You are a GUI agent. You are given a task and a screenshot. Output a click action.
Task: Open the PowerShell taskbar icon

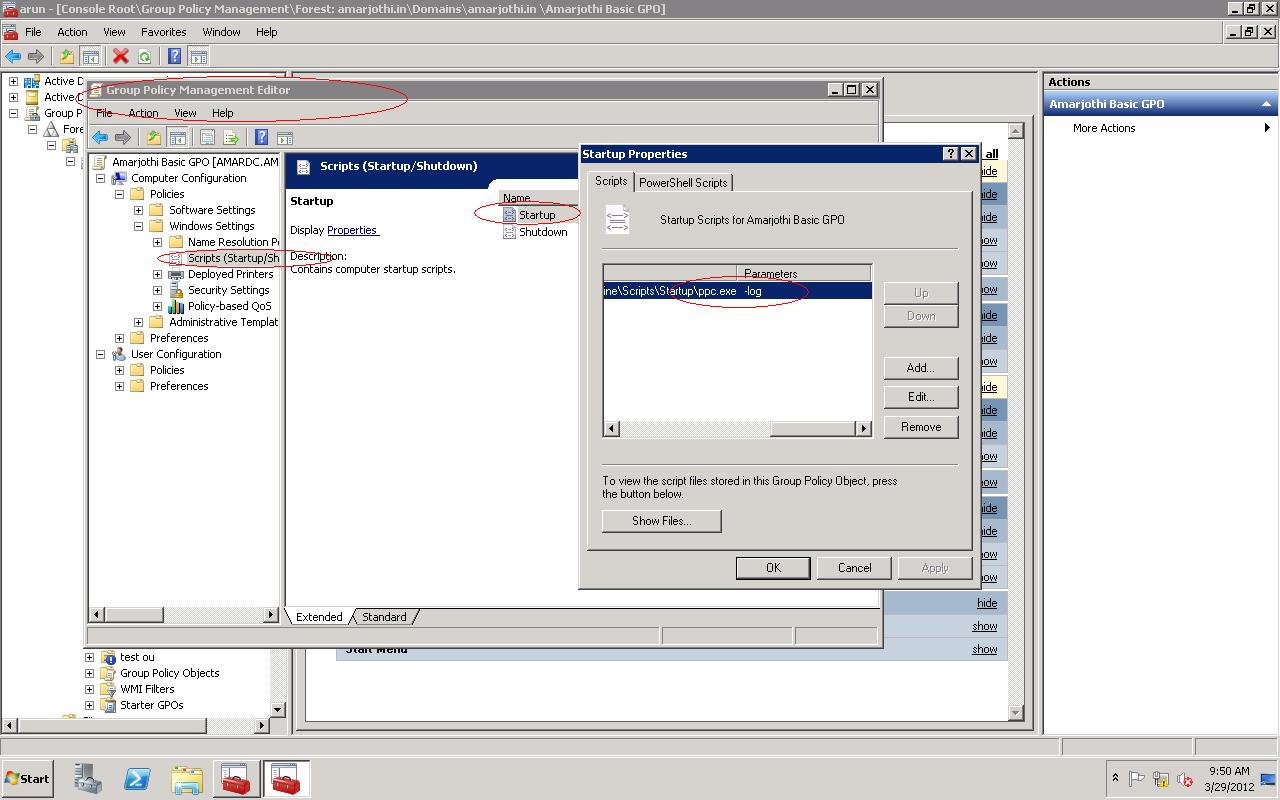coord(137,778)
